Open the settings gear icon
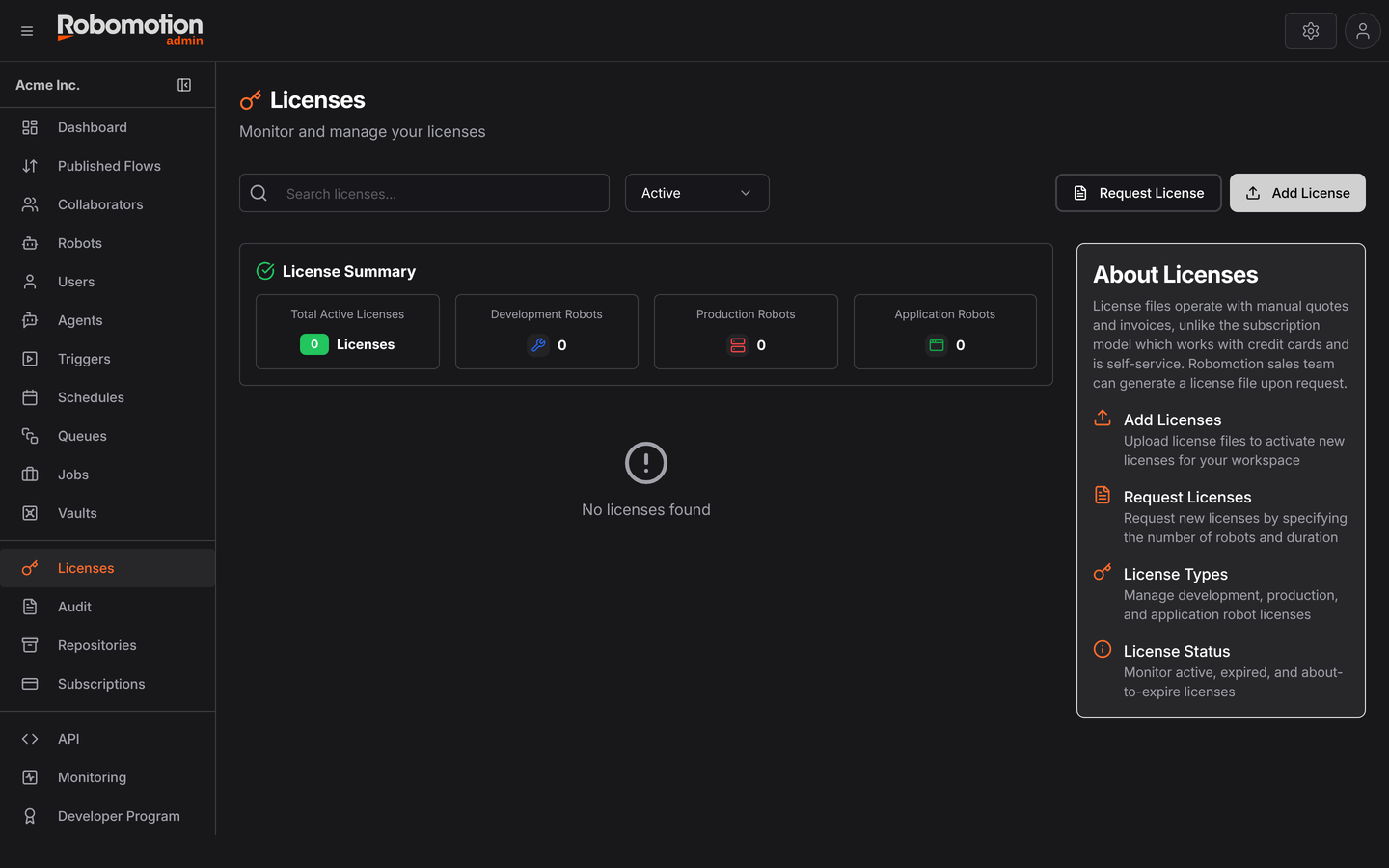 pos(1311,31)
